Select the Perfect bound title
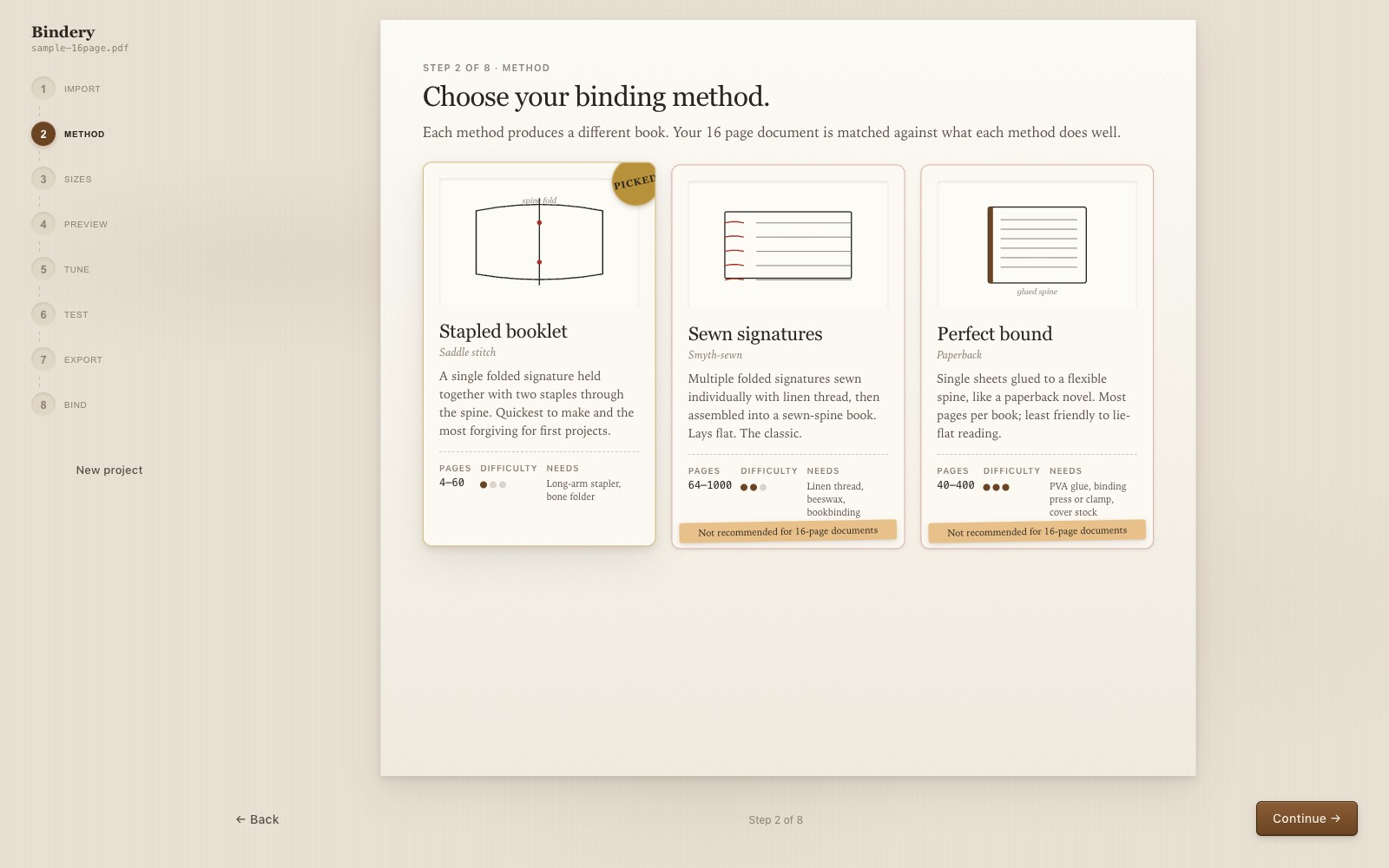The height and width of the screenshot is (868, 1389). [x=995, y=334]
